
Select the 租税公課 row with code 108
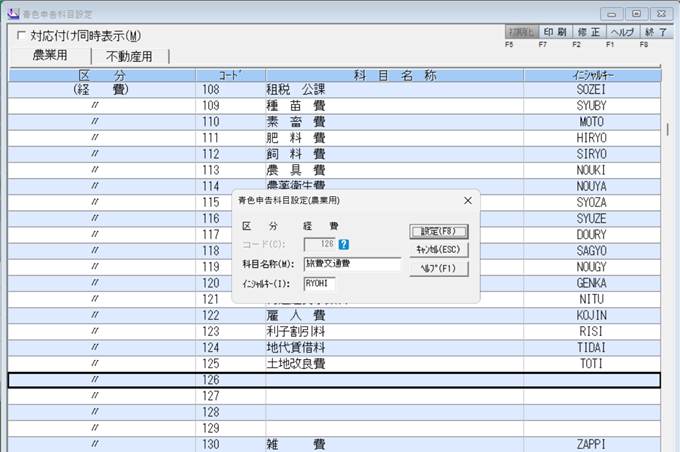(334, 90)
